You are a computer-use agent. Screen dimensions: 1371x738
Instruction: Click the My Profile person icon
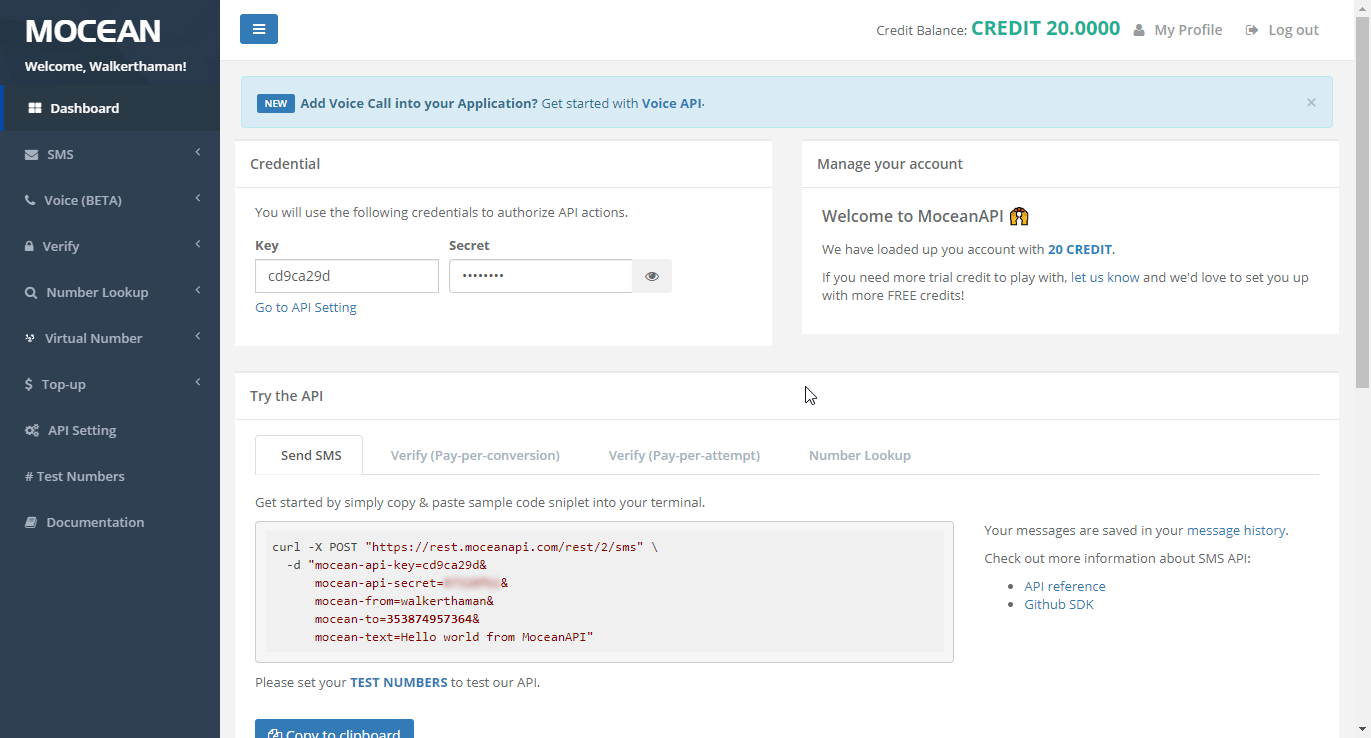[1139, 30]
